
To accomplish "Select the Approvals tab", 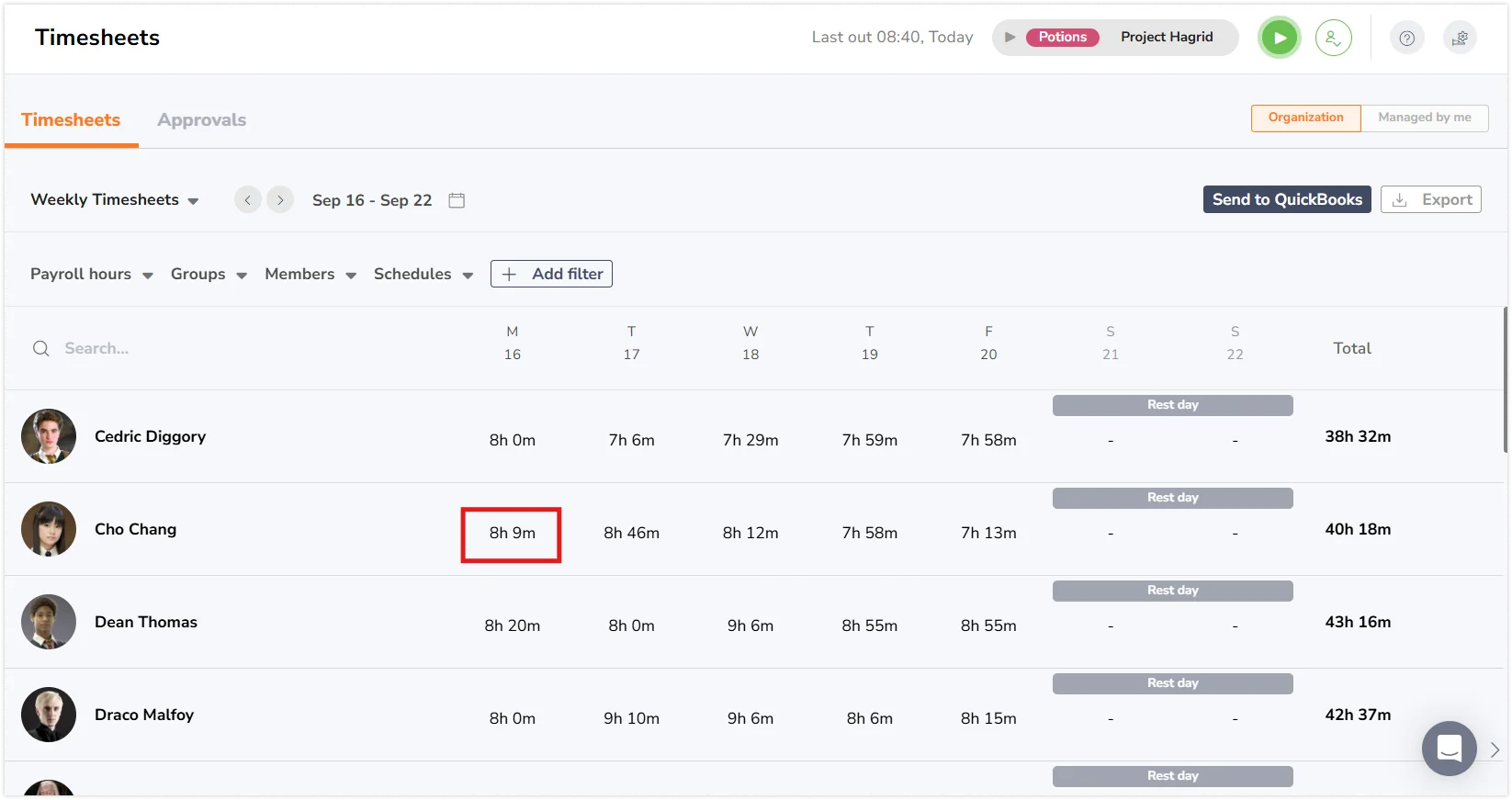I will (201, 120).
